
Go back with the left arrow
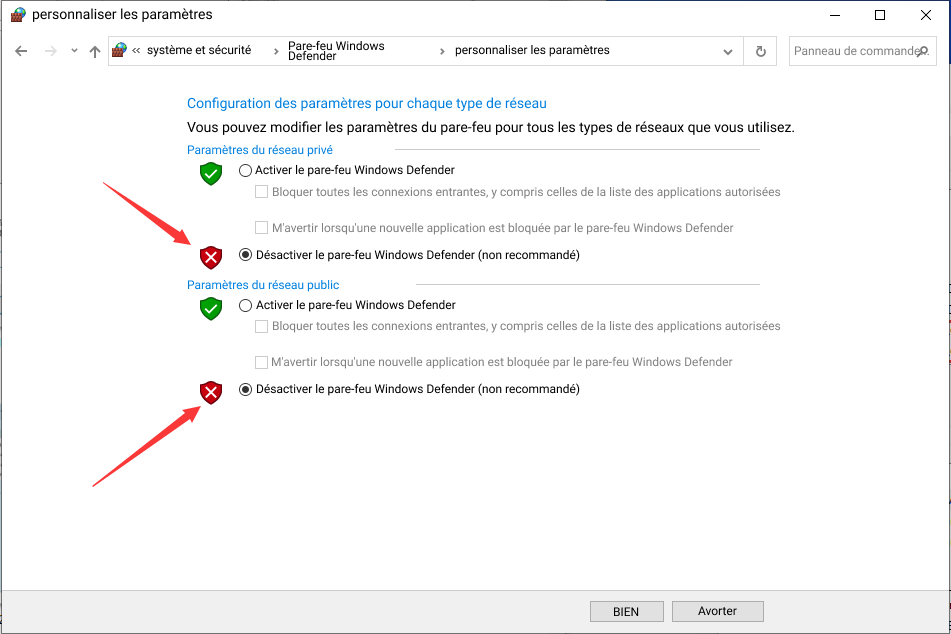point(21,51)
